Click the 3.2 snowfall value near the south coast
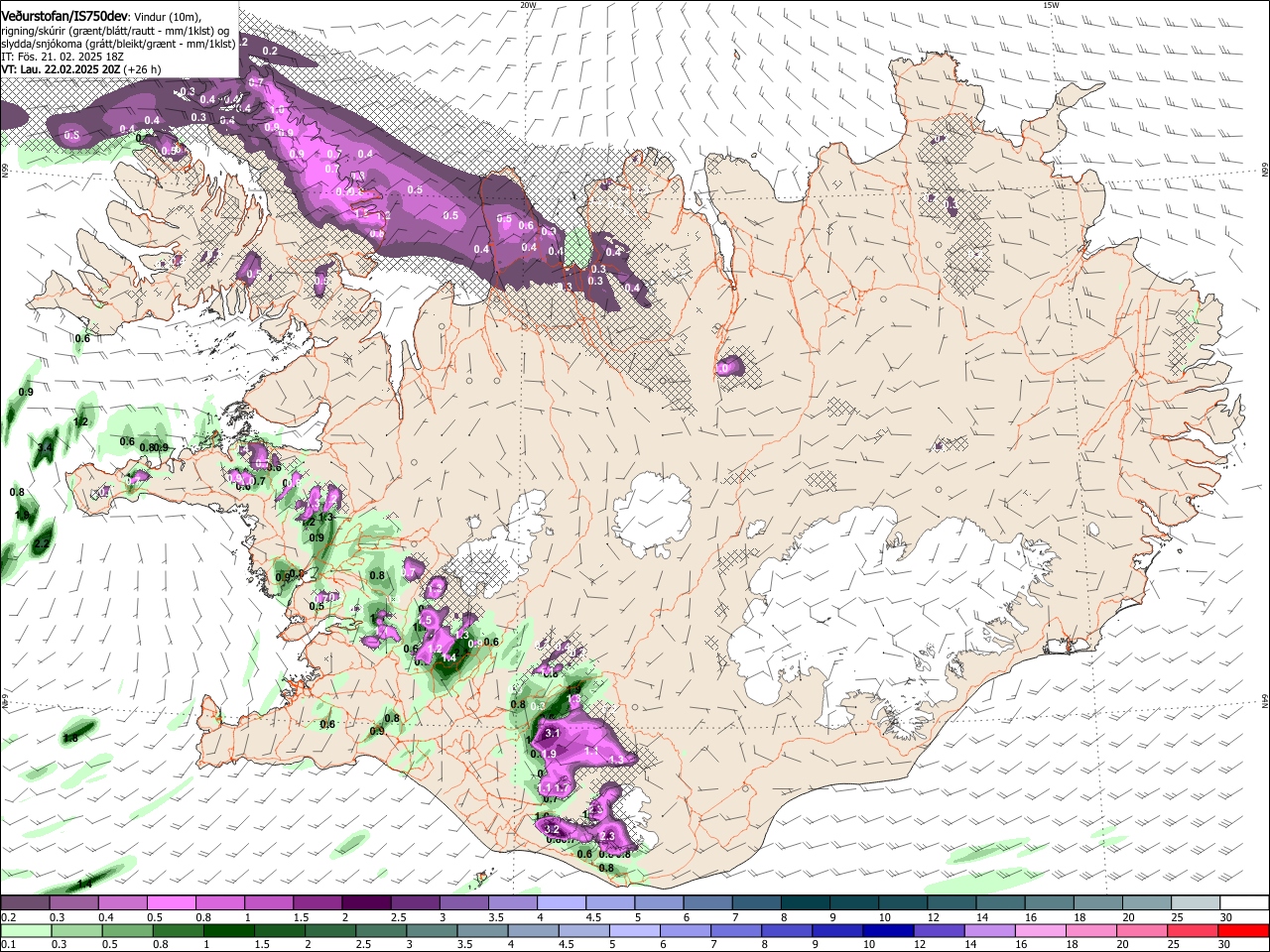The width and height of the screenshot is (1270, 952). pos(553,829)
